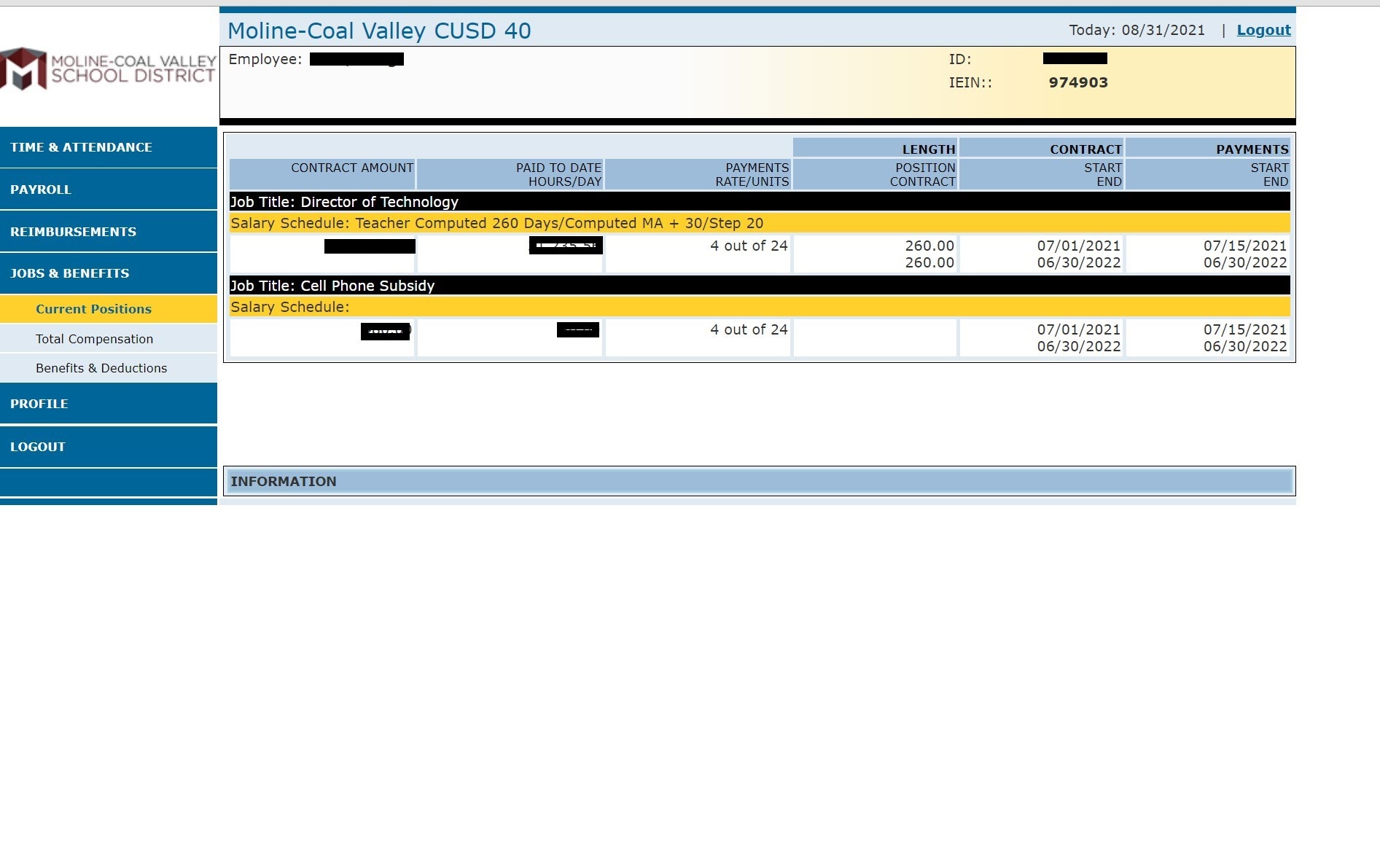Select Current Positions submenu item
Viewport: 1380px width, 868px height.
93,309
